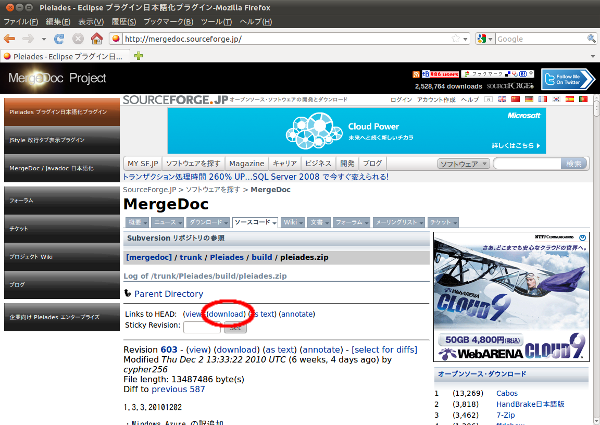Click the Revision 603 number link
600x425 pixels.
click(x=169, y=350)
